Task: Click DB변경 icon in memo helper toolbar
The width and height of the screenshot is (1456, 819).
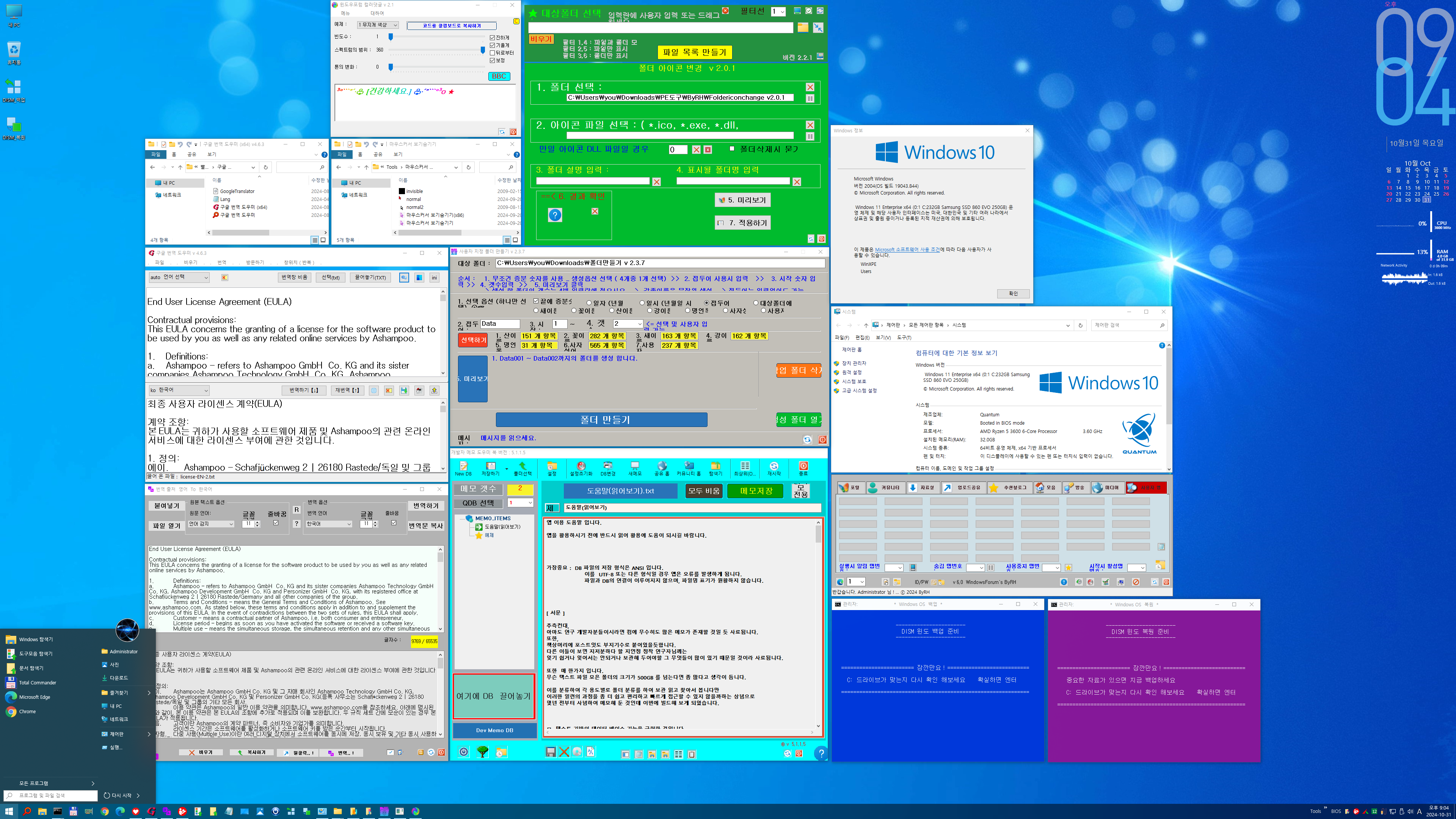Action: (607, 468)
